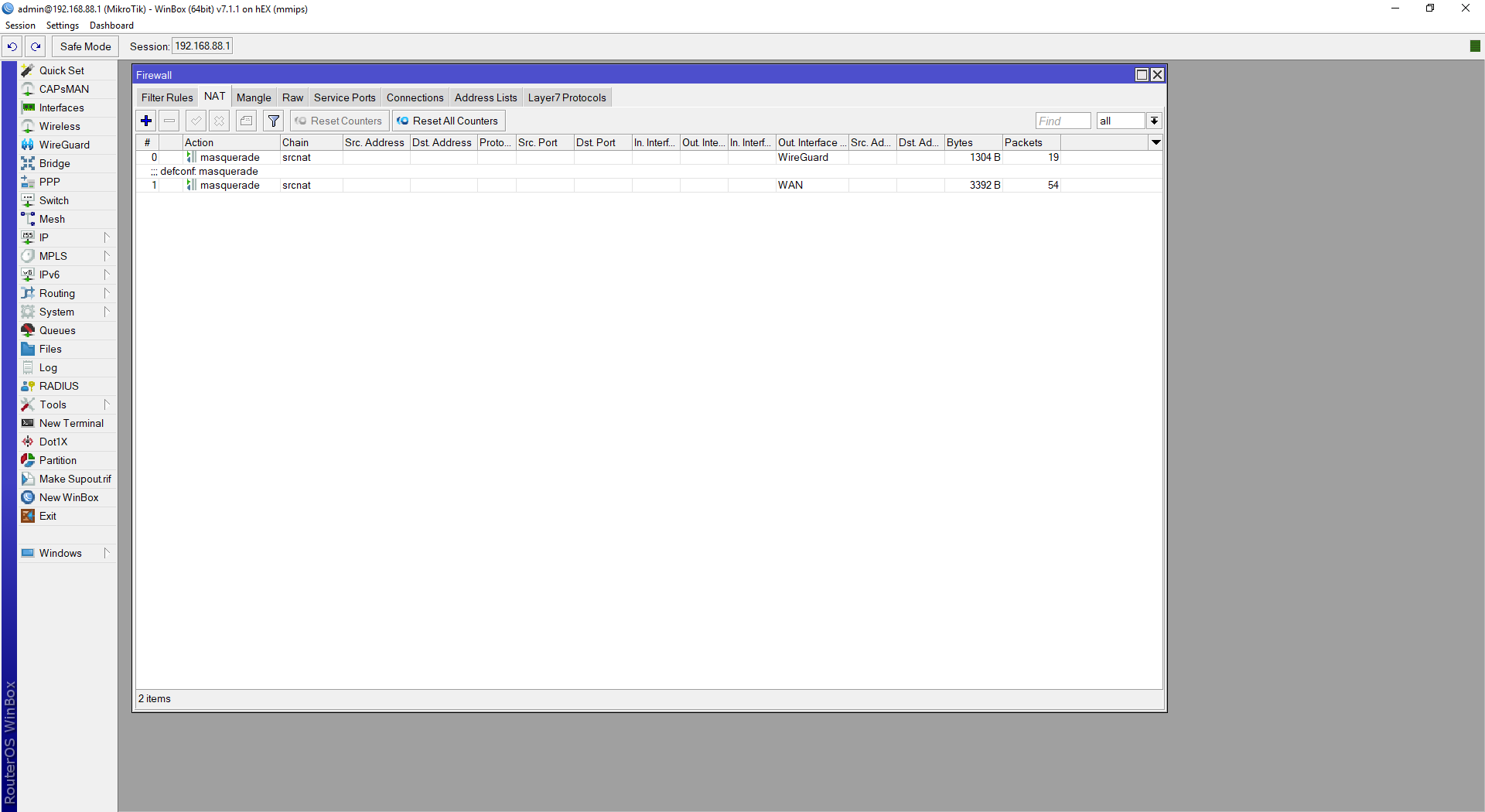Click the Reset Counters button
Image resolution: width=1485 pixels, height=812 pixels.
click(340, 121)
